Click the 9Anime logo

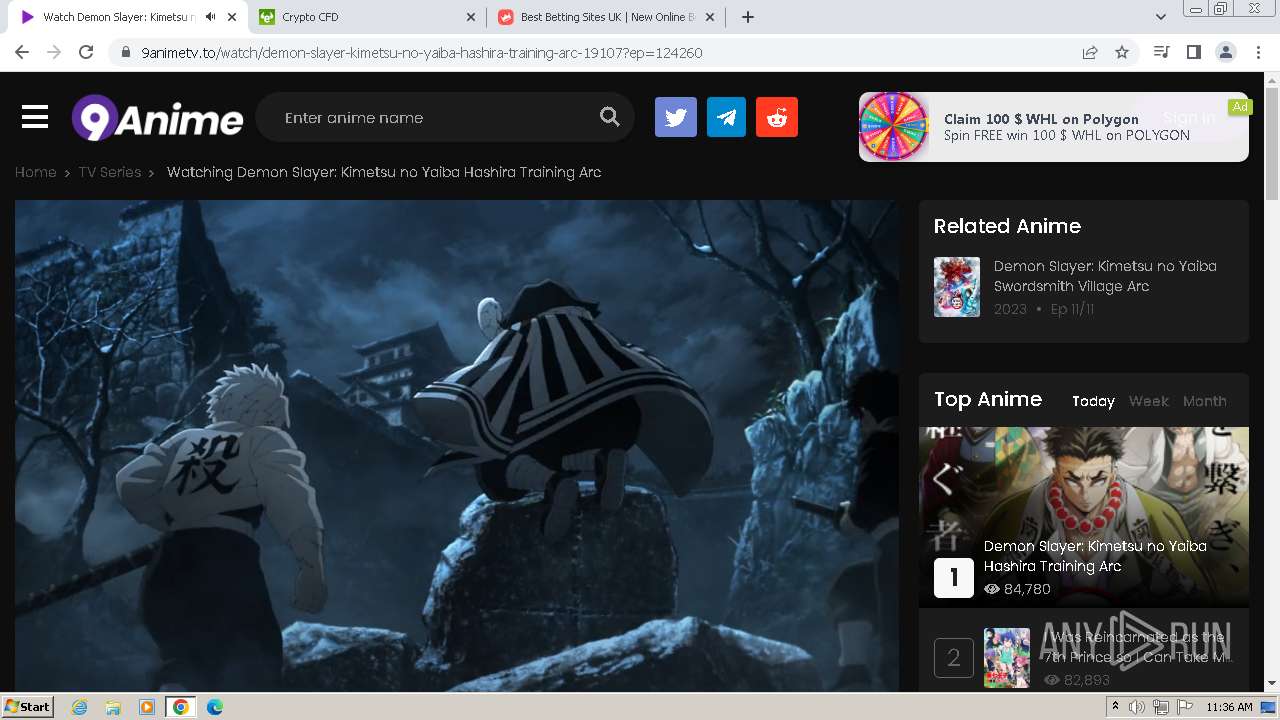point(157,118)
